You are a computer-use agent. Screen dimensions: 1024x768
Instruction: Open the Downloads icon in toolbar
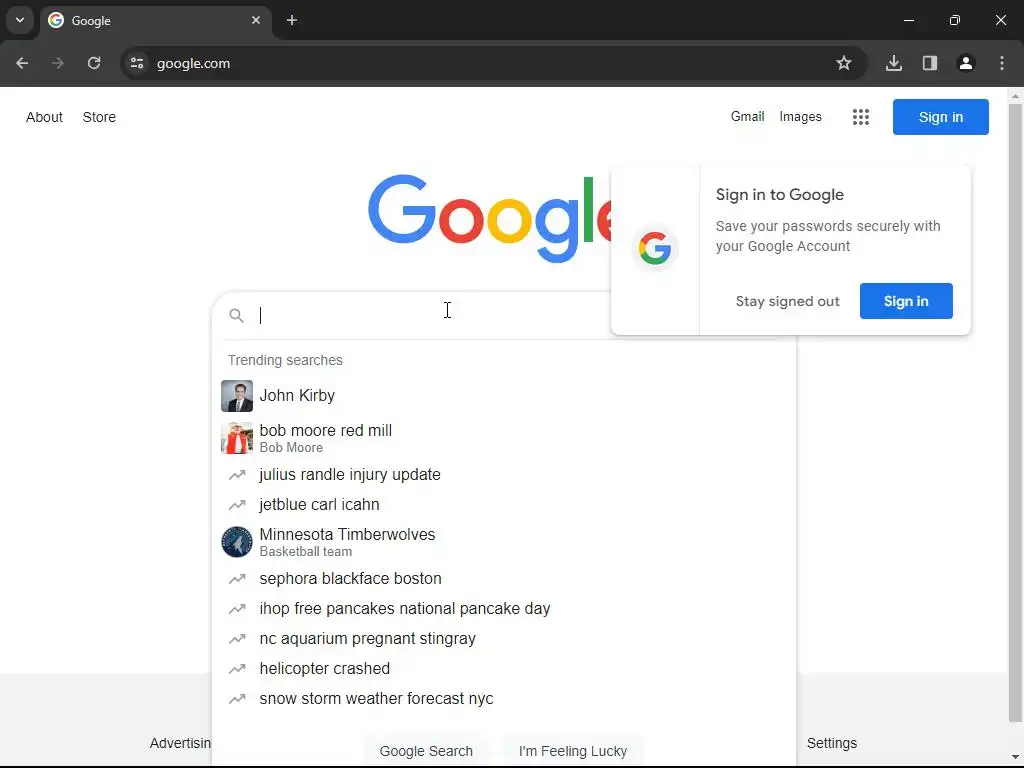pyautogui.click(x=893, y=63)
